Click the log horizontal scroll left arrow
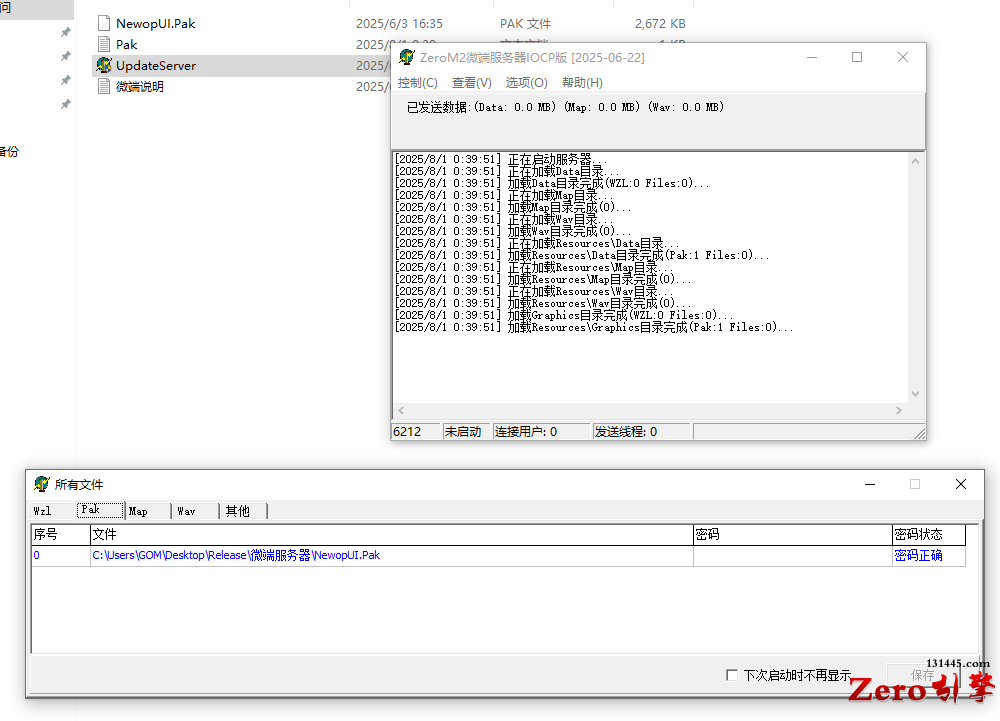This screenshot has height=721, width=1000. point(401,411)
